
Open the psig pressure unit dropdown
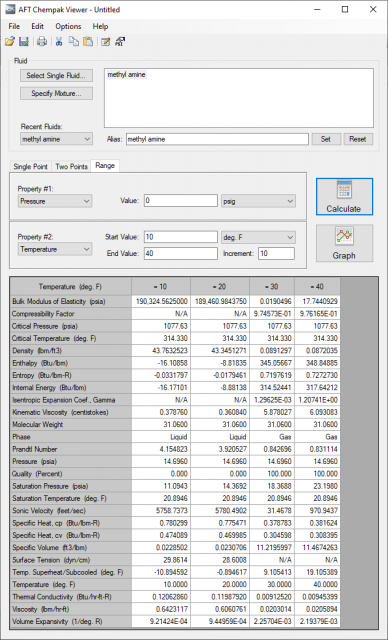tap(258, 201)
